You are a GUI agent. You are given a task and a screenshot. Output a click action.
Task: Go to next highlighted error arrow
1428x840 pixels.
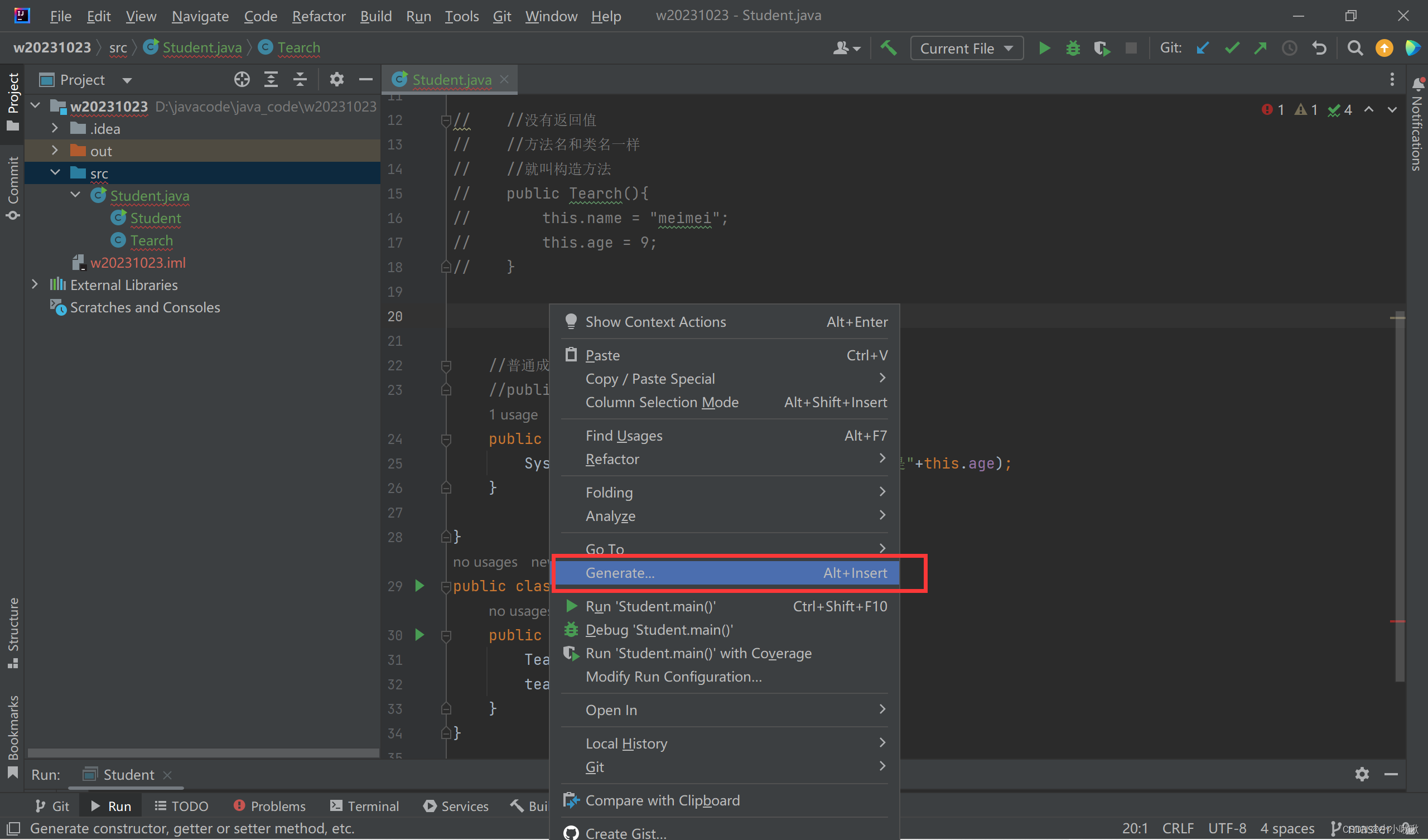1392,109
